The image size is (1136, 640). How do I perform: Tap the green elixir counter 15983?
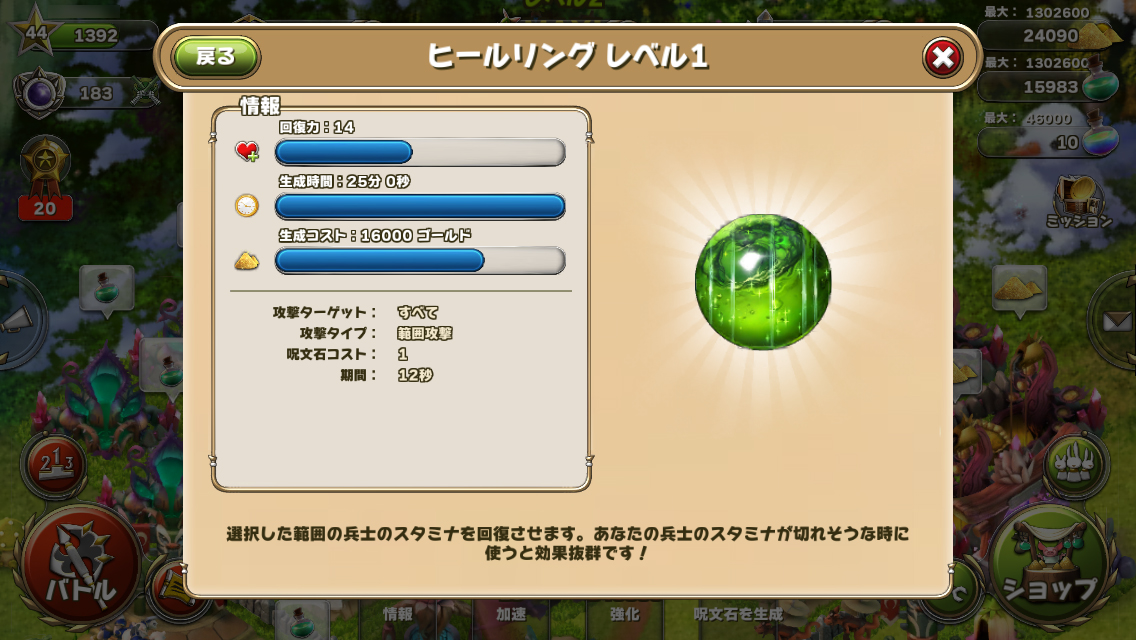pos(1051,86)
